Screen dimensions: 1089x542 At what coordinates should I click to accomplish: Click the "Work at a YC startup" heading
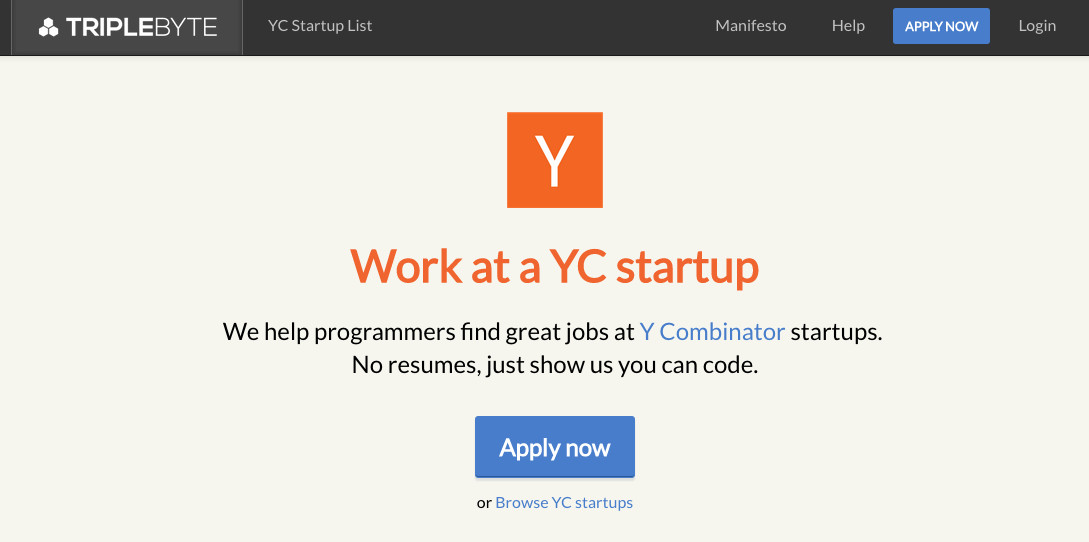coord(555,265)
